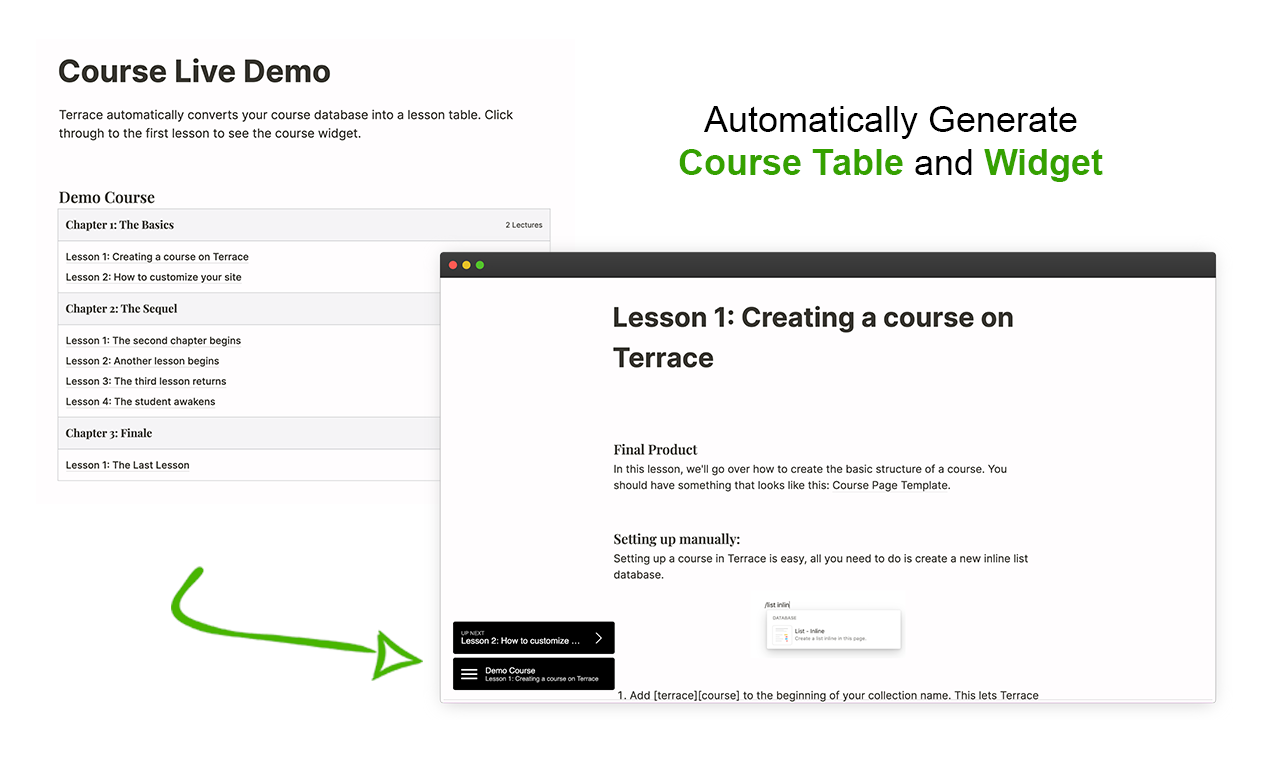Click the 2 Lectures count label
1270x760 pixels.
[524, 225]
